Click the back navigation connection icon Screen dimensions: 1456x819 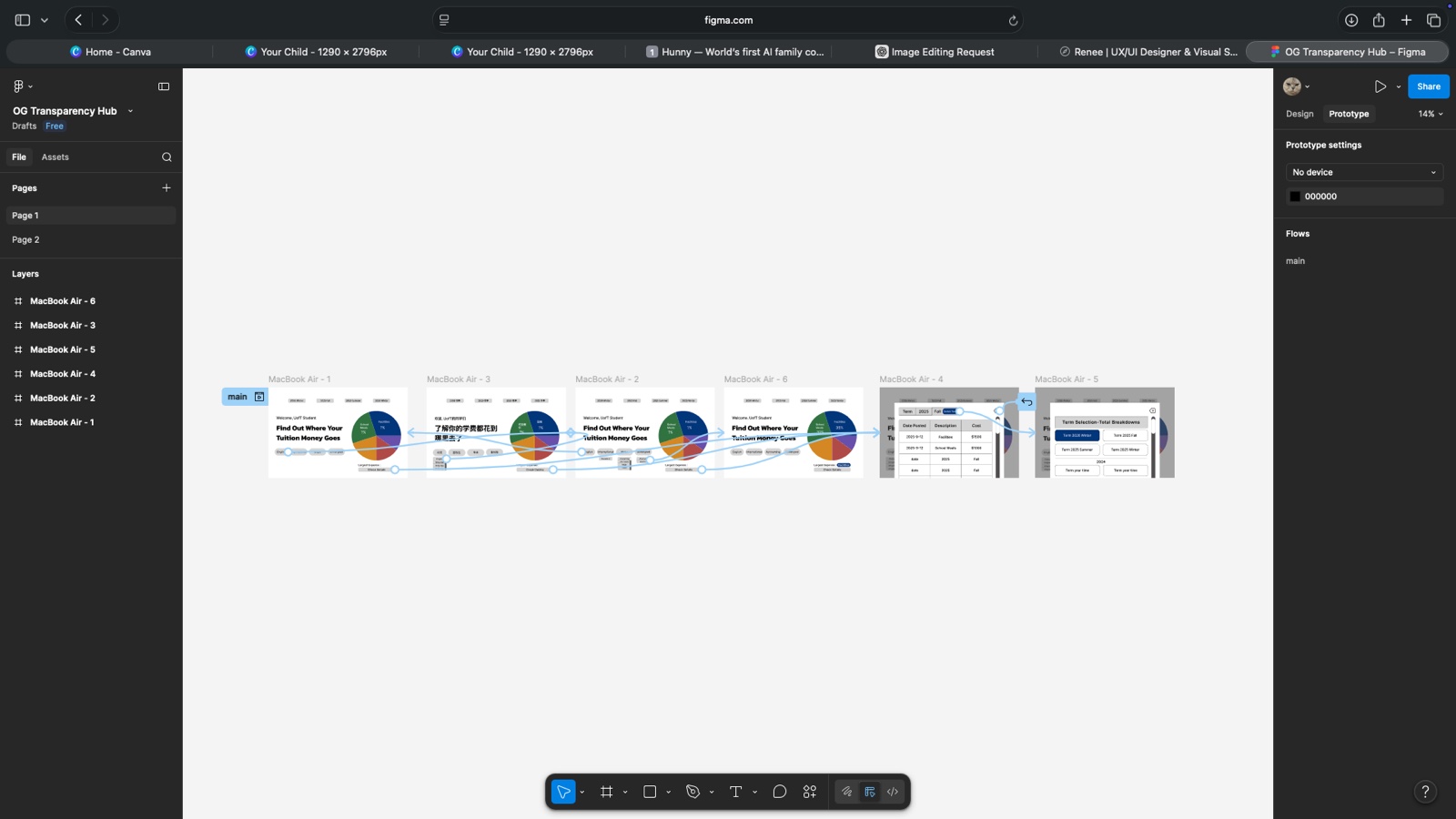(1026, 401)
